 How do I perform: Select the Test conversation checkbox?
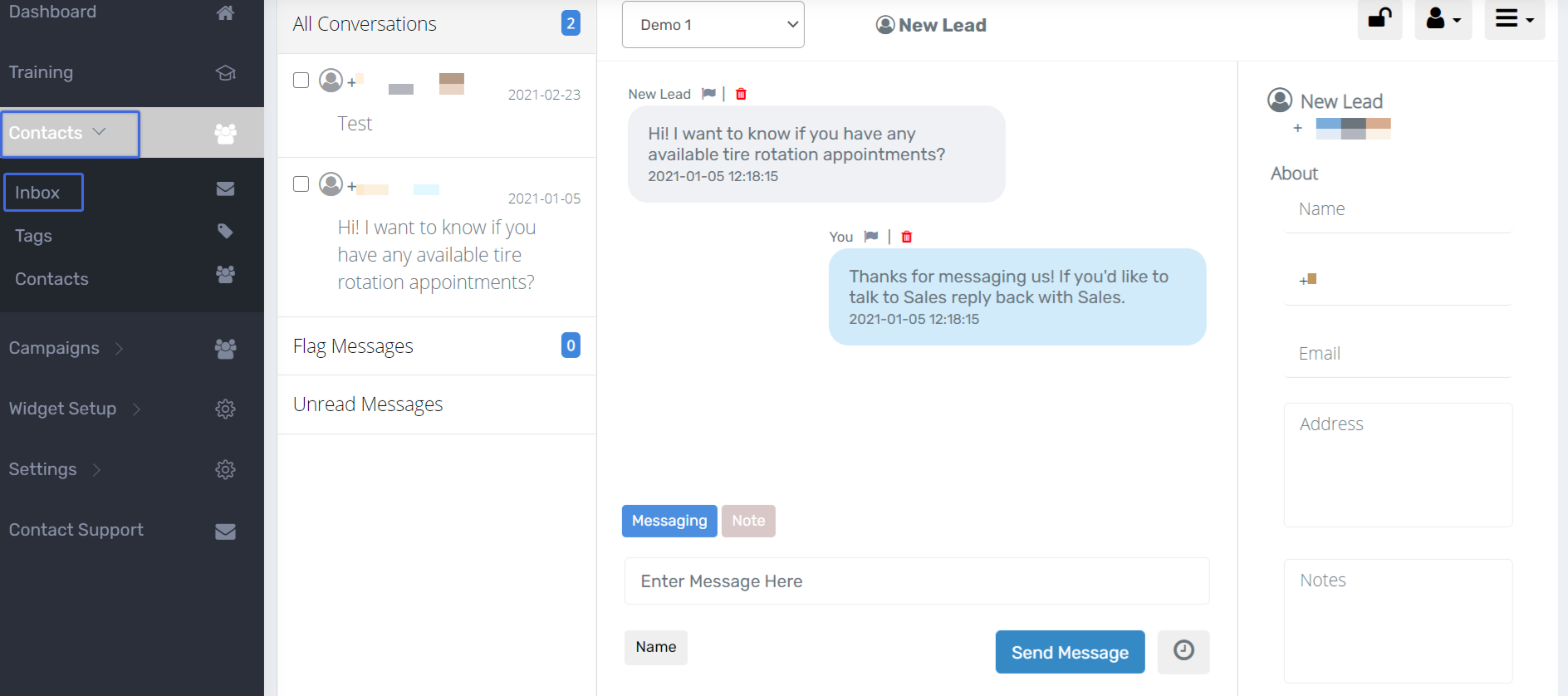(x=301, y=81)
